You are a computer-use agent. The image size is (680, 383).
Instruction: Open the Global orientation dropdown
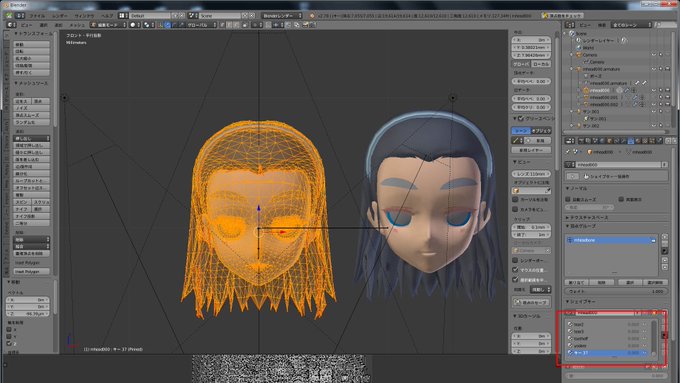tap(202, 25)
